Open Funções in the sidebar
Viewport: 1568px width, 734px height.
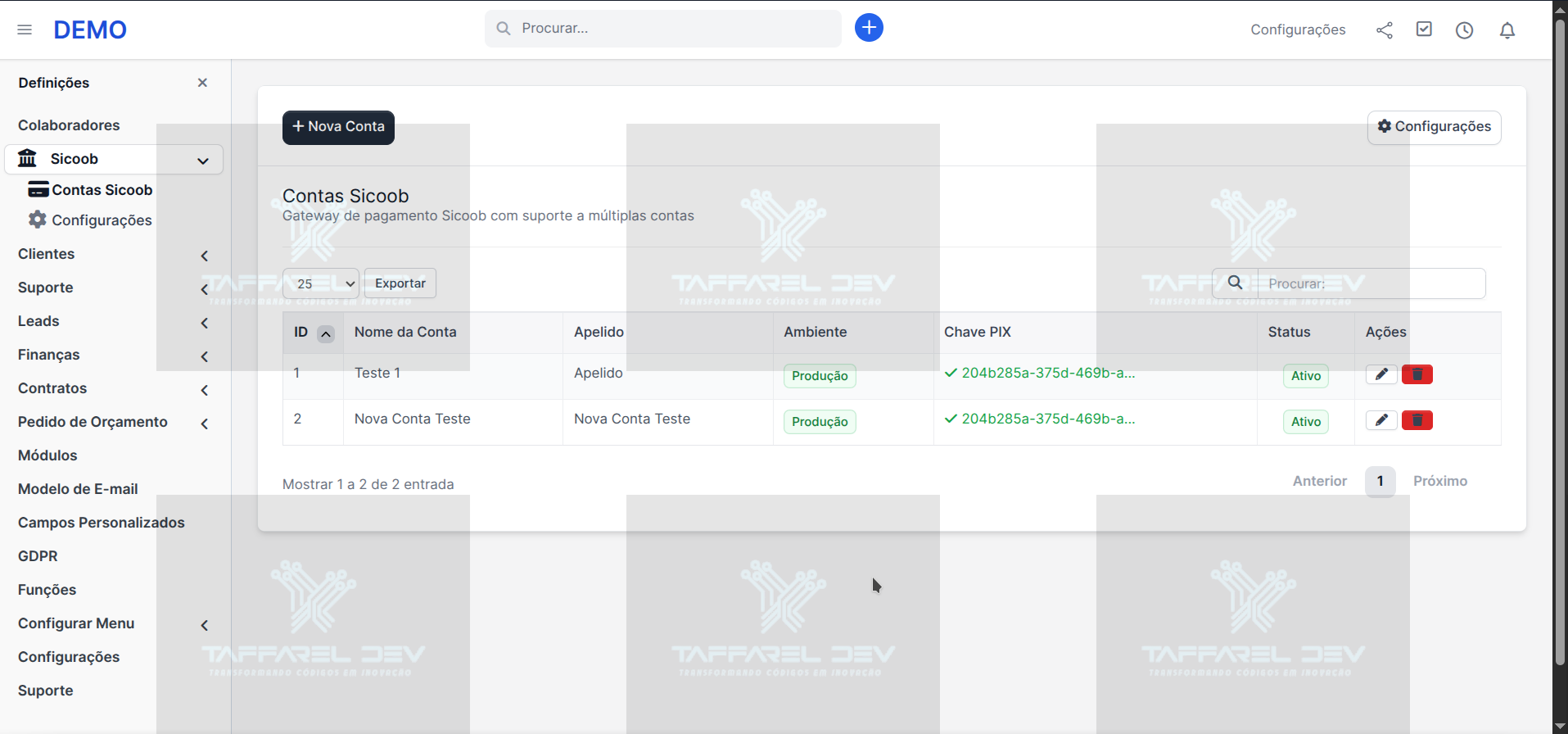pos(47,590)
